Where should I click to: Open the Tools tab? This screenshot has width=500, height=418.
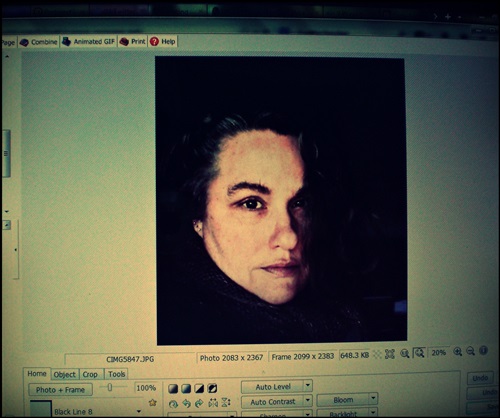tap(116, 374)
